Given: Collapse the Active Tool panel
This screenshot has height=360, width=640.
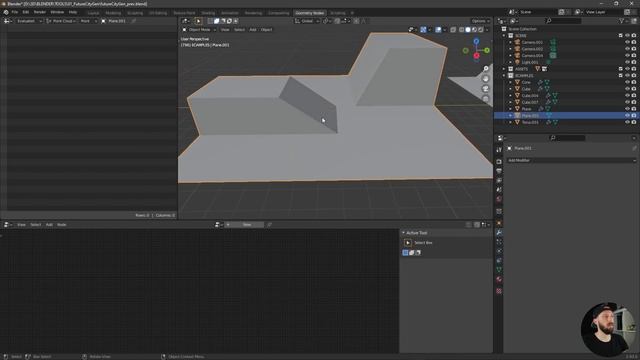Looking at the screenshot, I should pyautogui.click(x=404, y=233).
